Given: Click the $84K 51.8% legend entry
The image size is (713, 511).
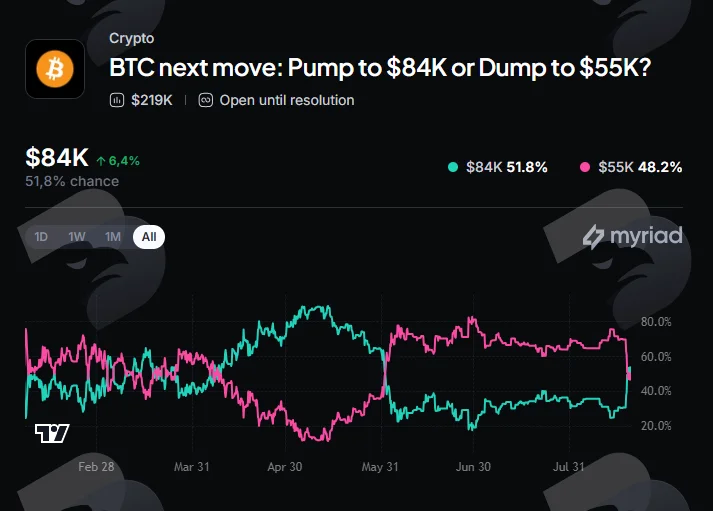Looking at the screenshot, I should point(498,167).
